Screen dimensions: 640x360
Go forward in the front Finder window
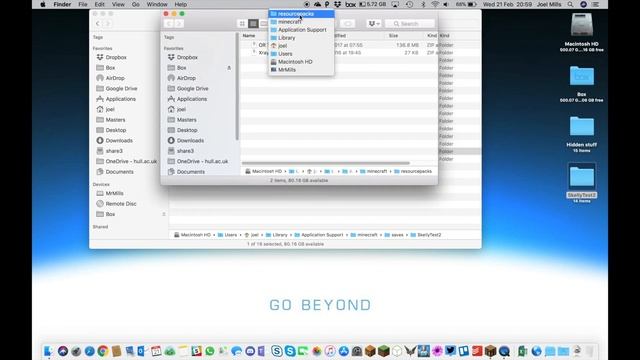(179, 24)
